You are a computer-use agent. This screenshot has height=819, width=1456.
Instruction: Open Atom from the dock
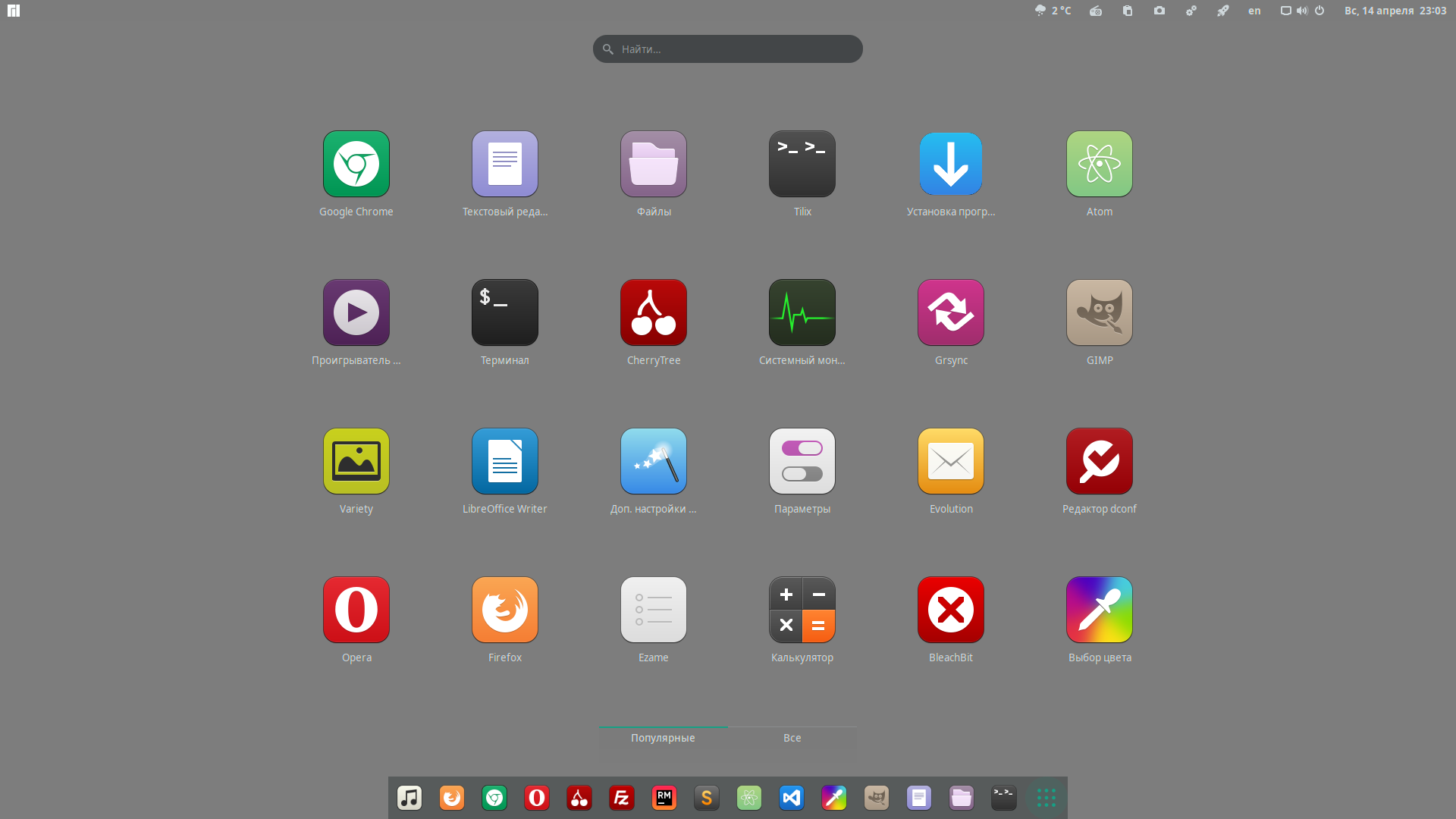coord(749,798)
